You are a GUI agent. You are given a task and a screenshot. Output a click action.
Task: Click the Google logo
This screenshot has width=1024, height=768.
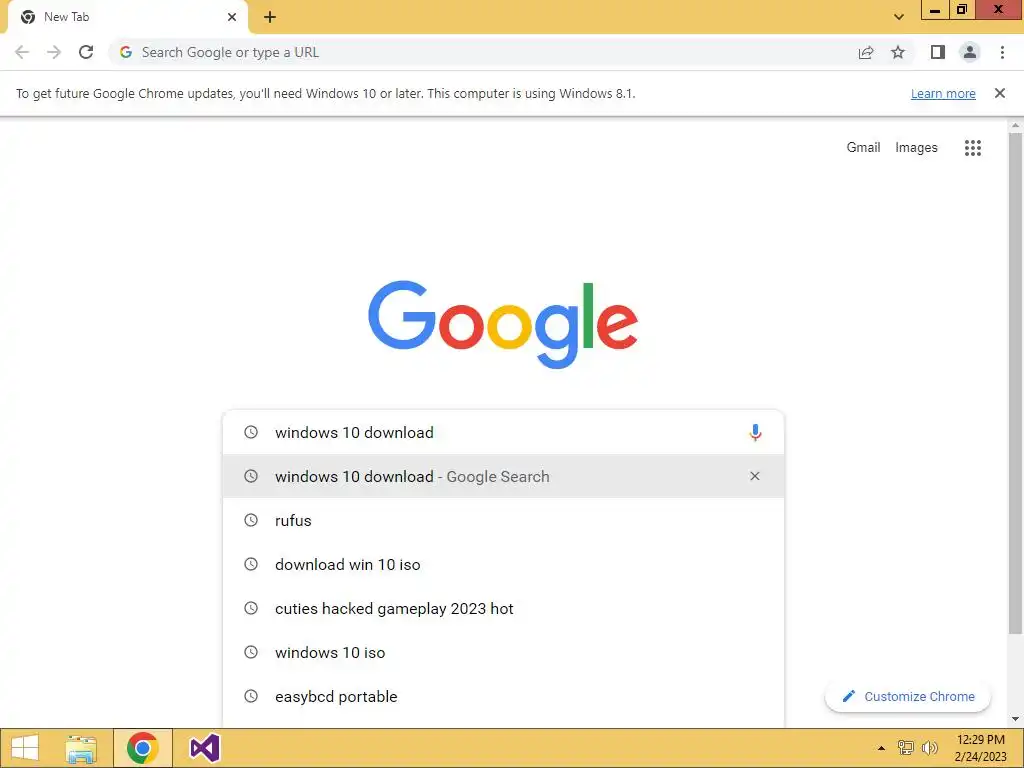tap(503, 325)
